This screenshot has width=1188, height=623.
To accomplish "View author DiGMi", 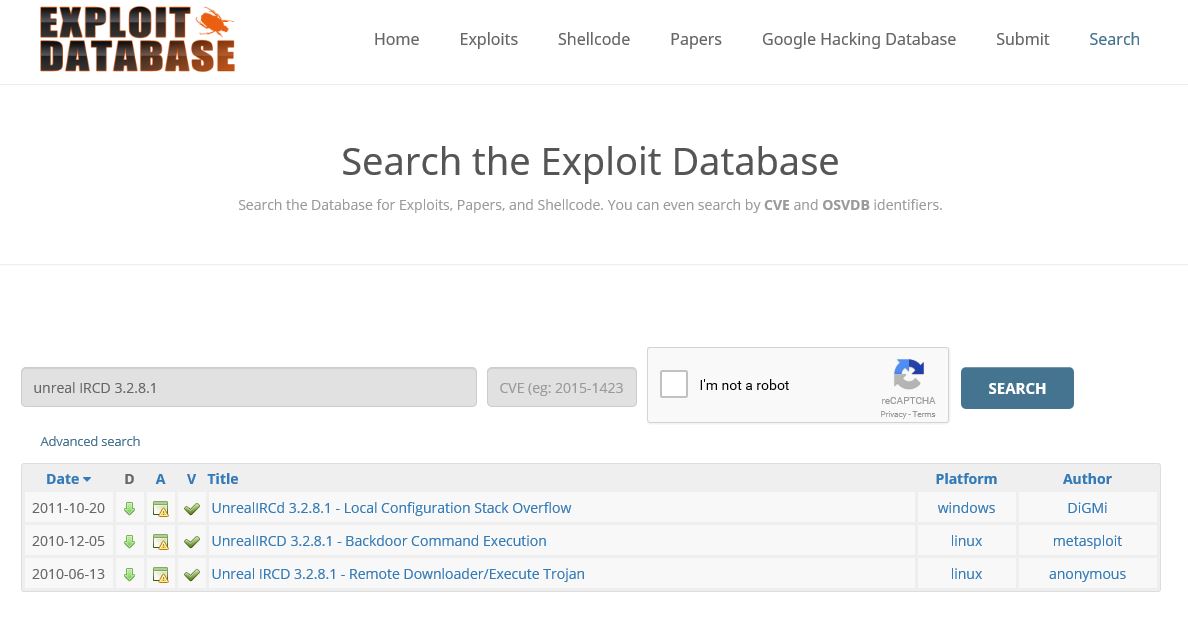I will (1087, 509).
